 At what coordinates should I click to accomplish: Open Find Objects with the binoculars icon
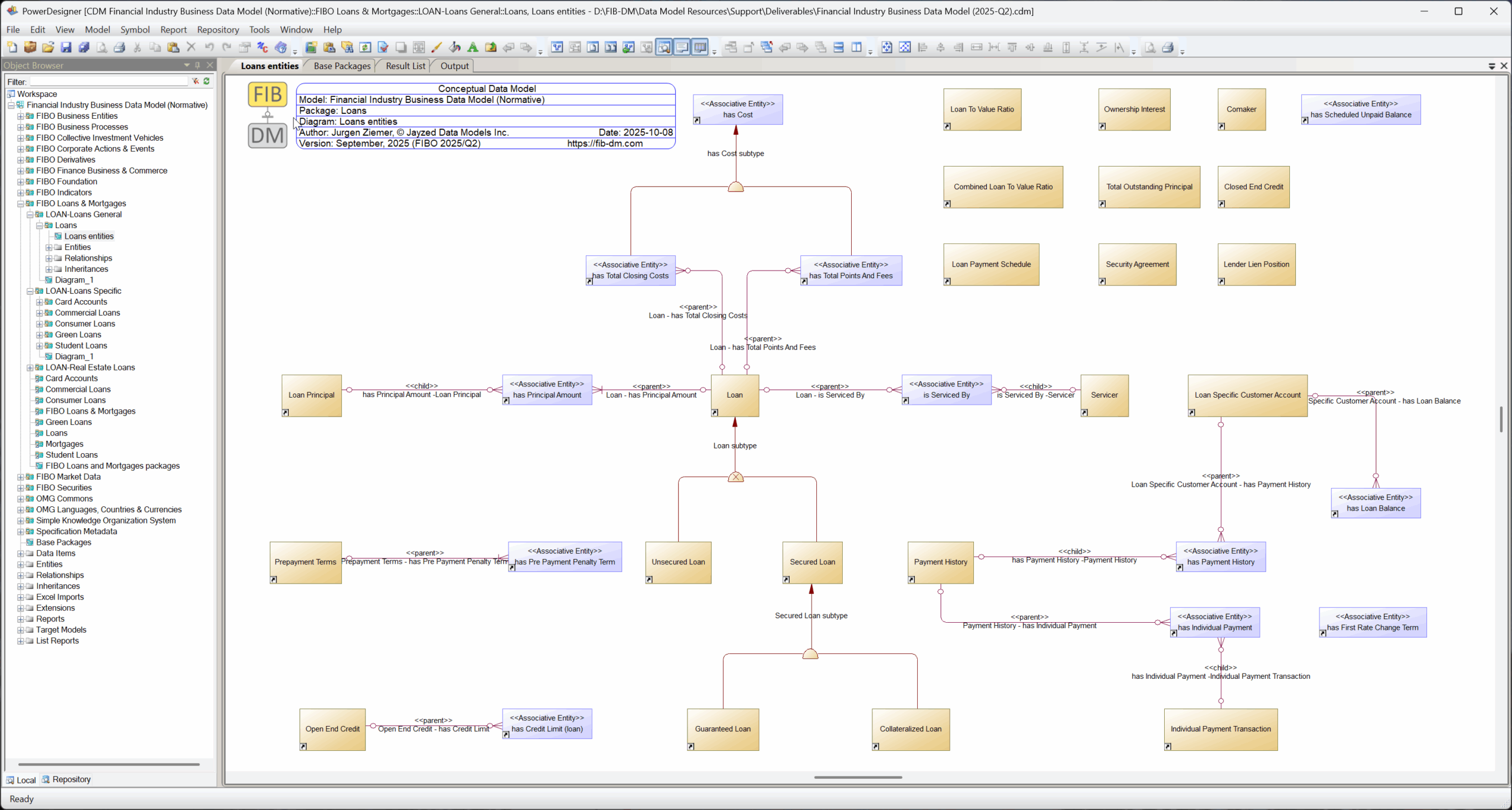click(347, 47)
